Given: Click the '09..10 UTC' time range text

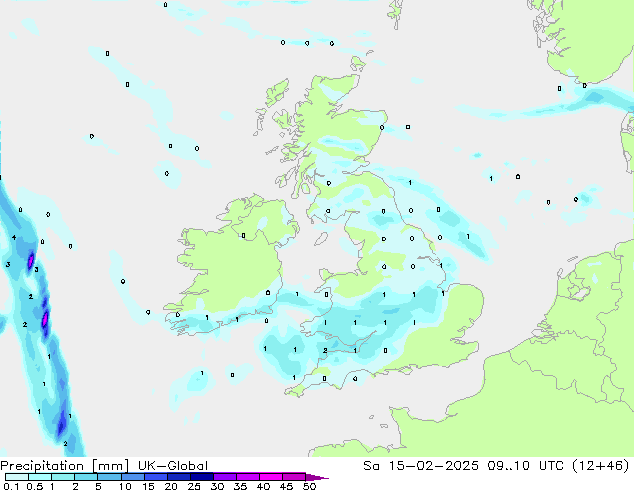Looking at the screenshot, I should click(x=526, y=466).
